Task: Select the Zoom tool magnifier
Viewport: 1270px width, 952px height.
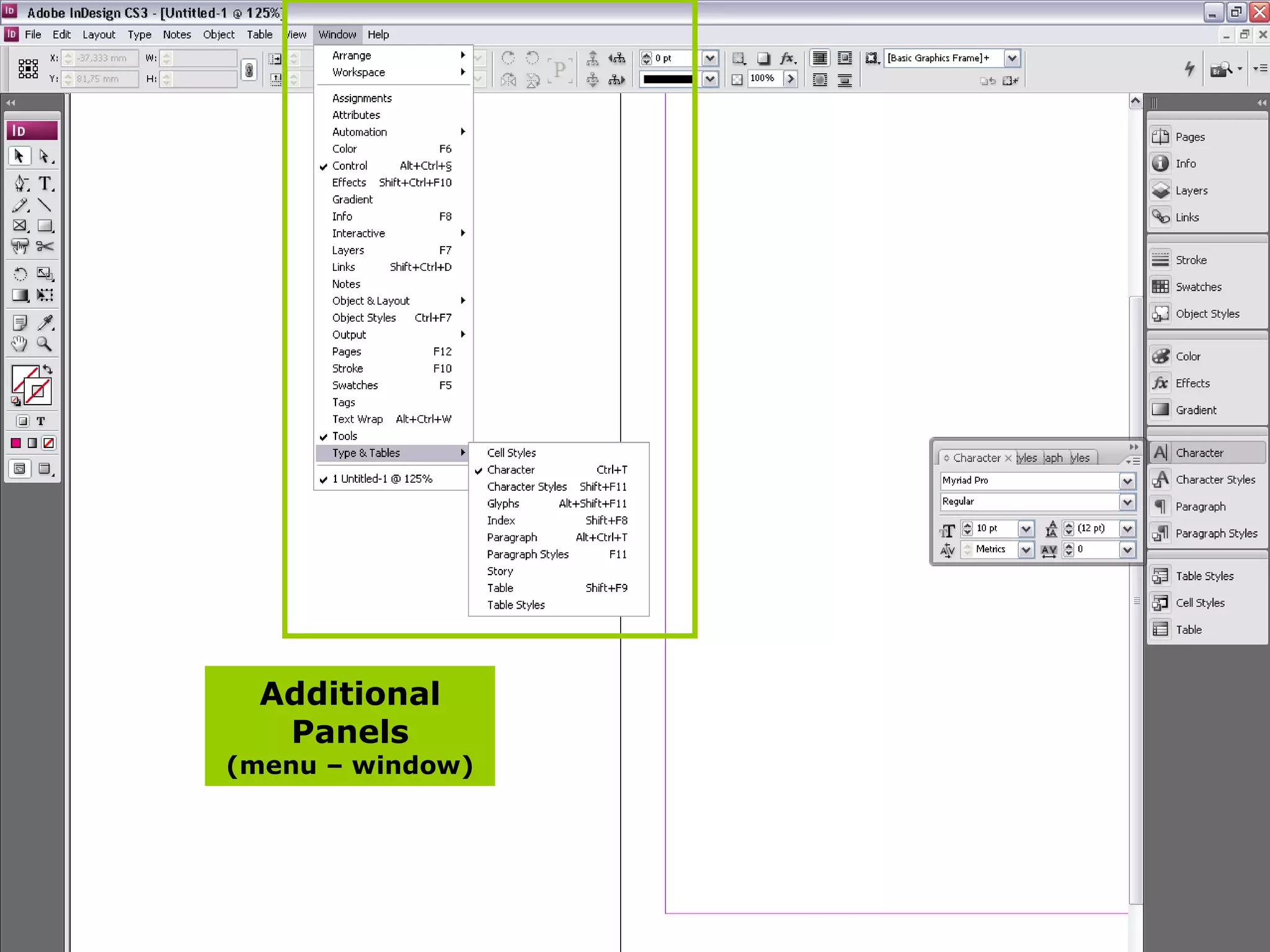Action: pos(45,343)
